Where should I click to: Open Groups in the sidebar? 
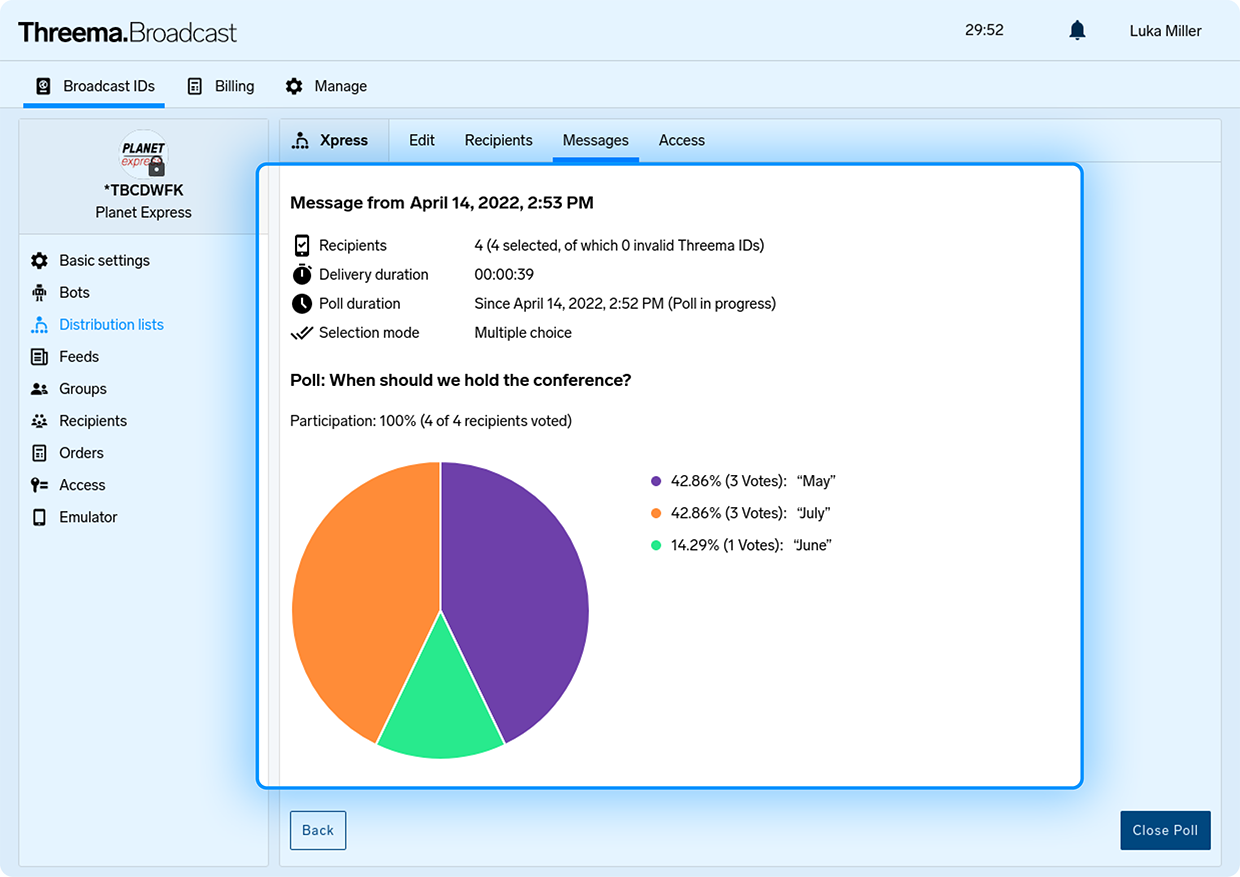coord(83,388)
